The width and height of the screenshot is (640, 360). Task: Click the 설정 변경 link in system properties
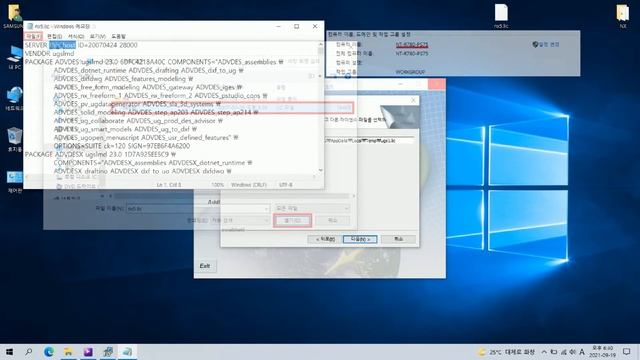[546, 44]
